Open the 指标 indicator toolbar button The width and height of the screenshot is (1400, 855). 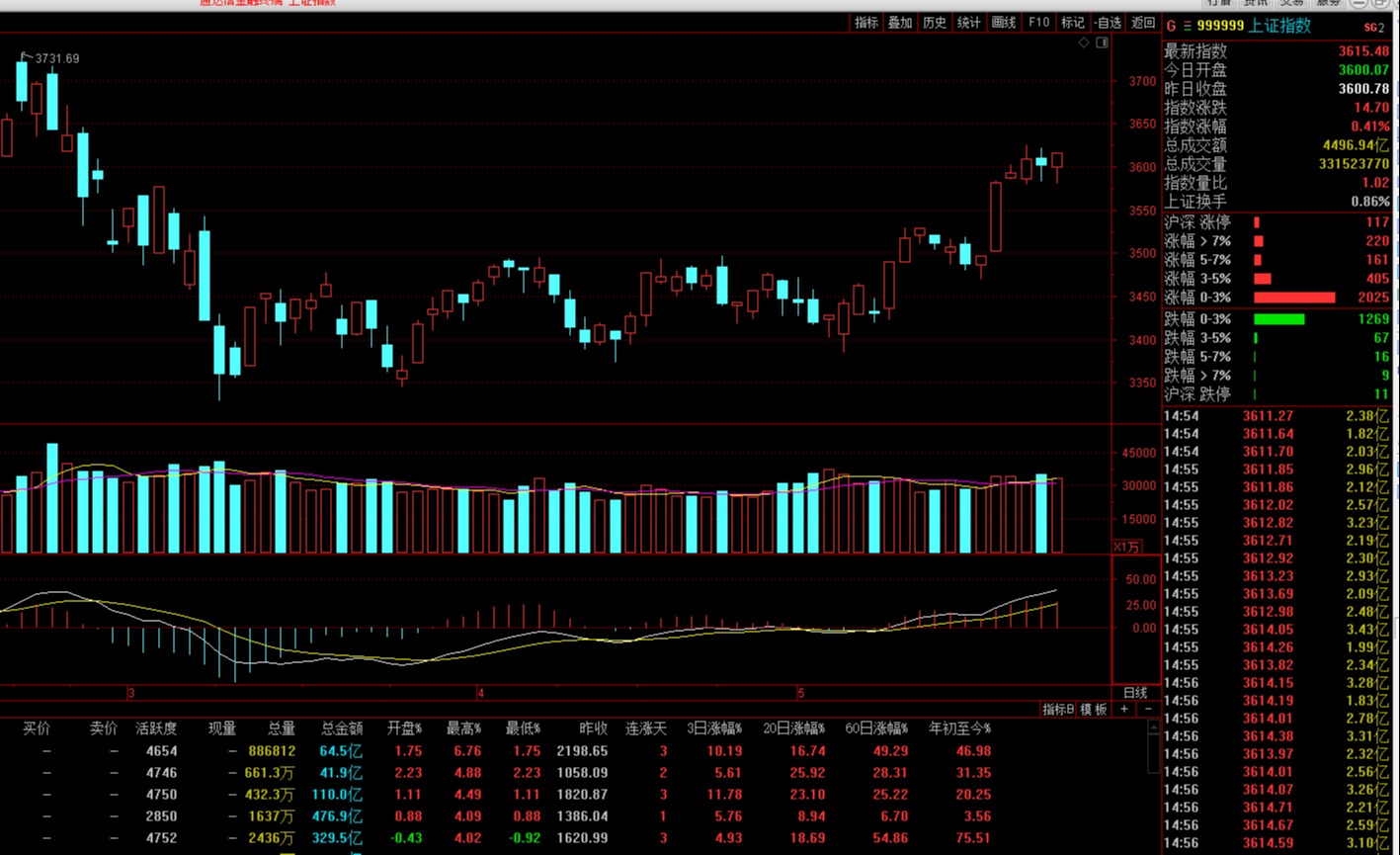[866, 23]
